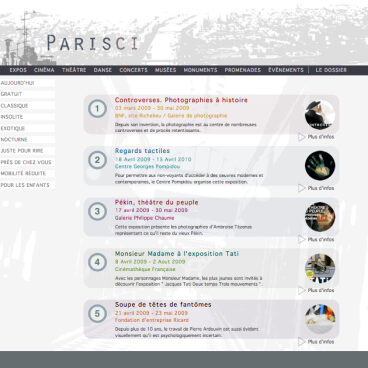Click the BNF site Richelieu venue text
The width and height of the screenshot is (368, 368).
pos(171,116)
